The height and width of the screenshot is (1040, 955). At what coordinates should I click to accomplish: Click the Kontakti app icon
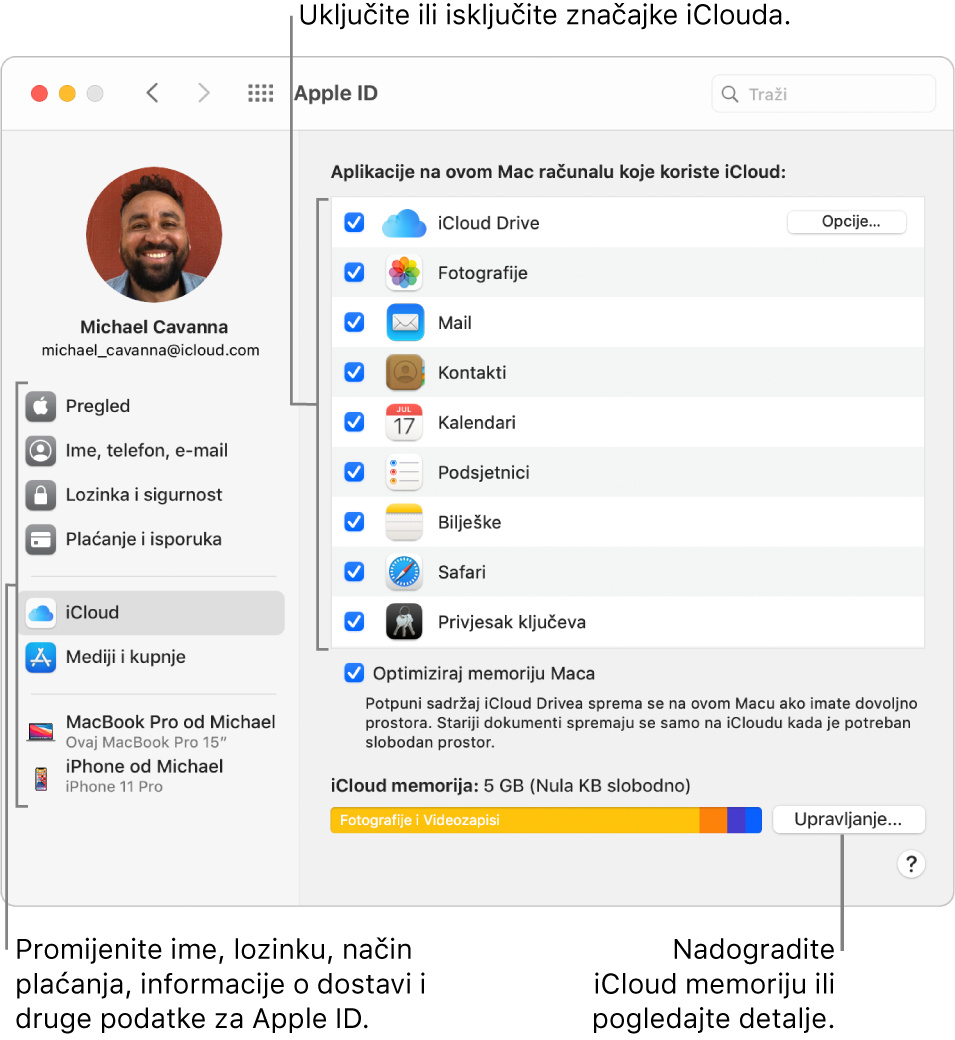[x=405, y=372]
